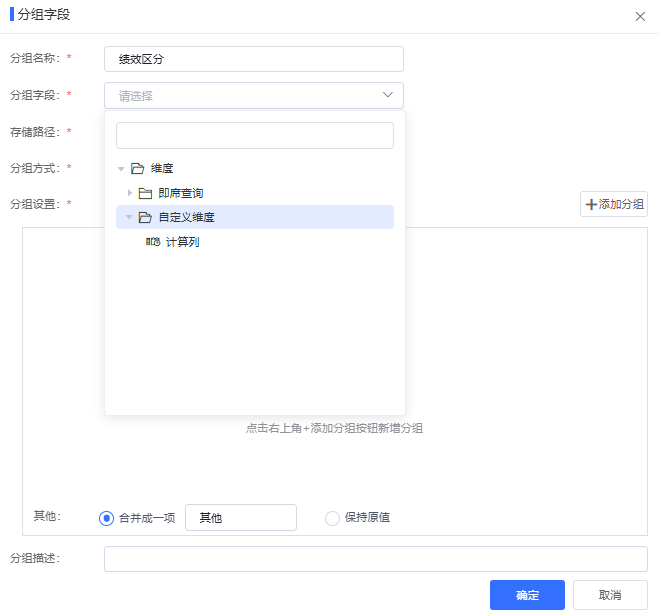Click the 合并成一项 label text
This screenshot has width=658, height=616.
tap(147, 518)
